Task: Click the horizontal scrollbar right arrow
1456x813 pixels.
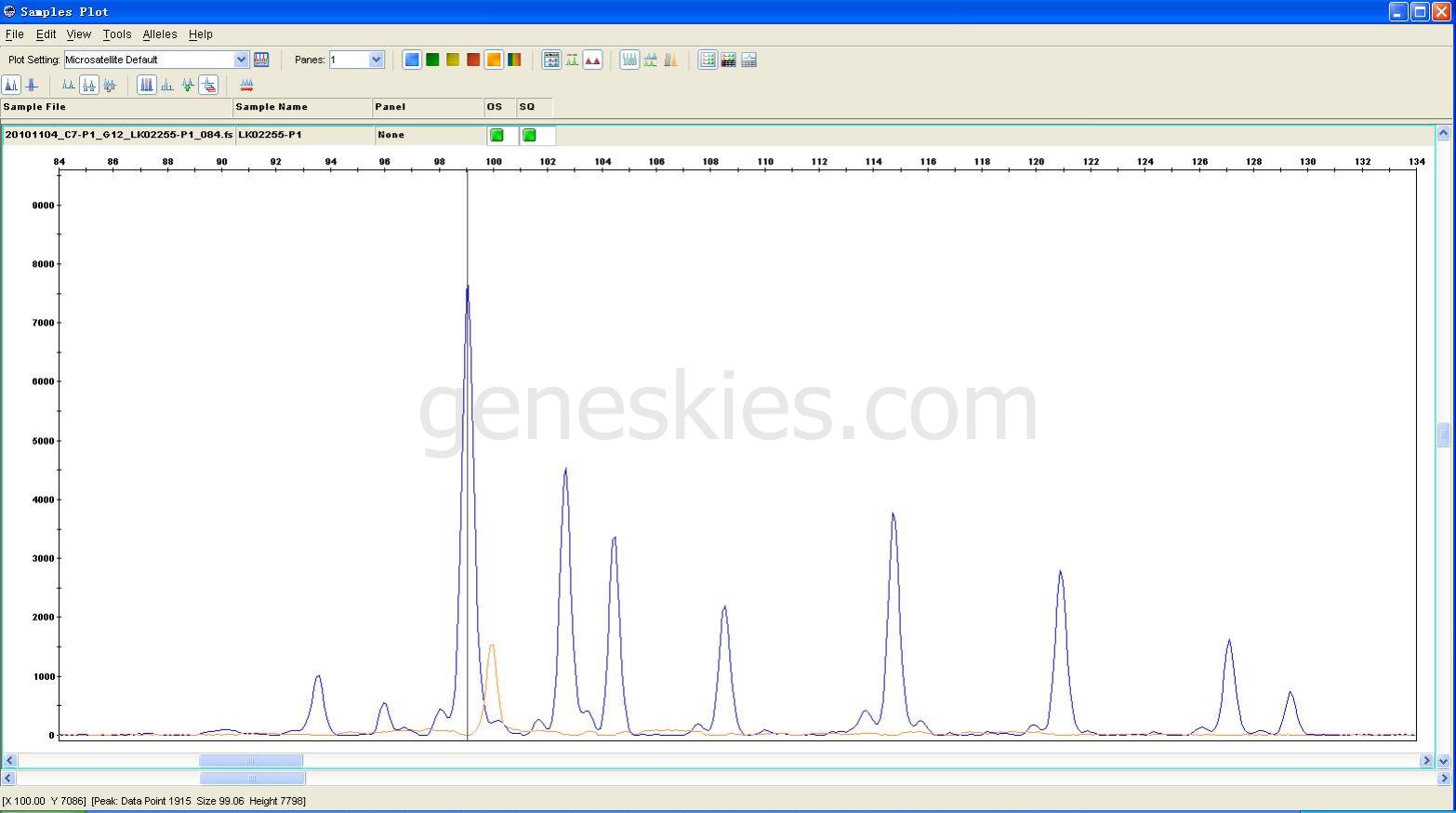Action: pyautogui.click(x=1426, y=761)
